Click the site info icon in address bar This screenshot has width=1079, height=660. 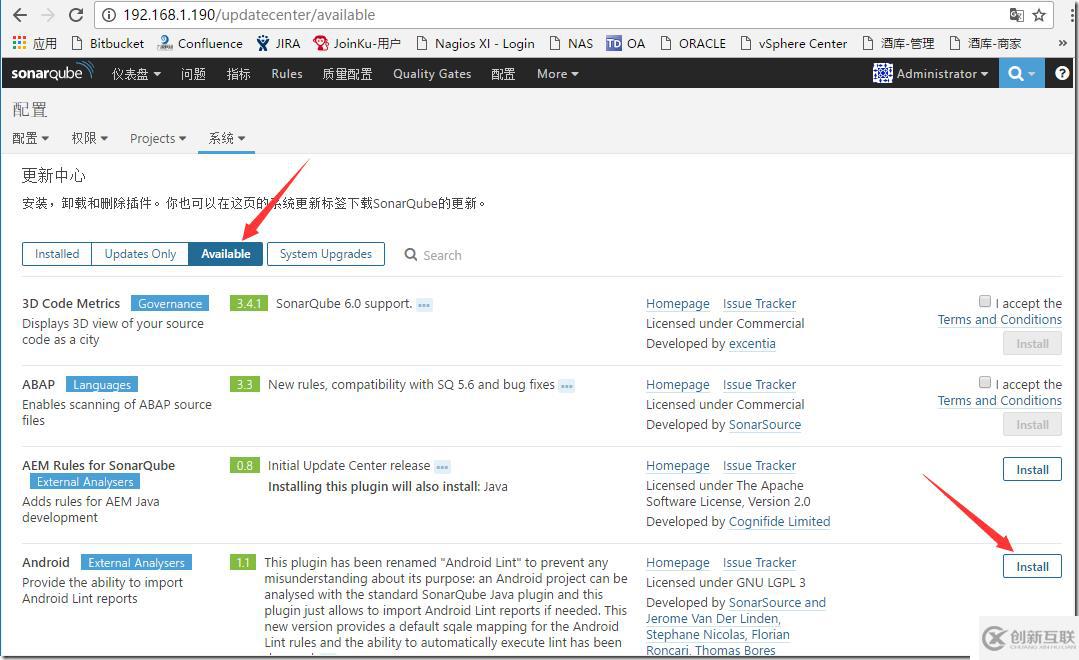tap(107, 14)
